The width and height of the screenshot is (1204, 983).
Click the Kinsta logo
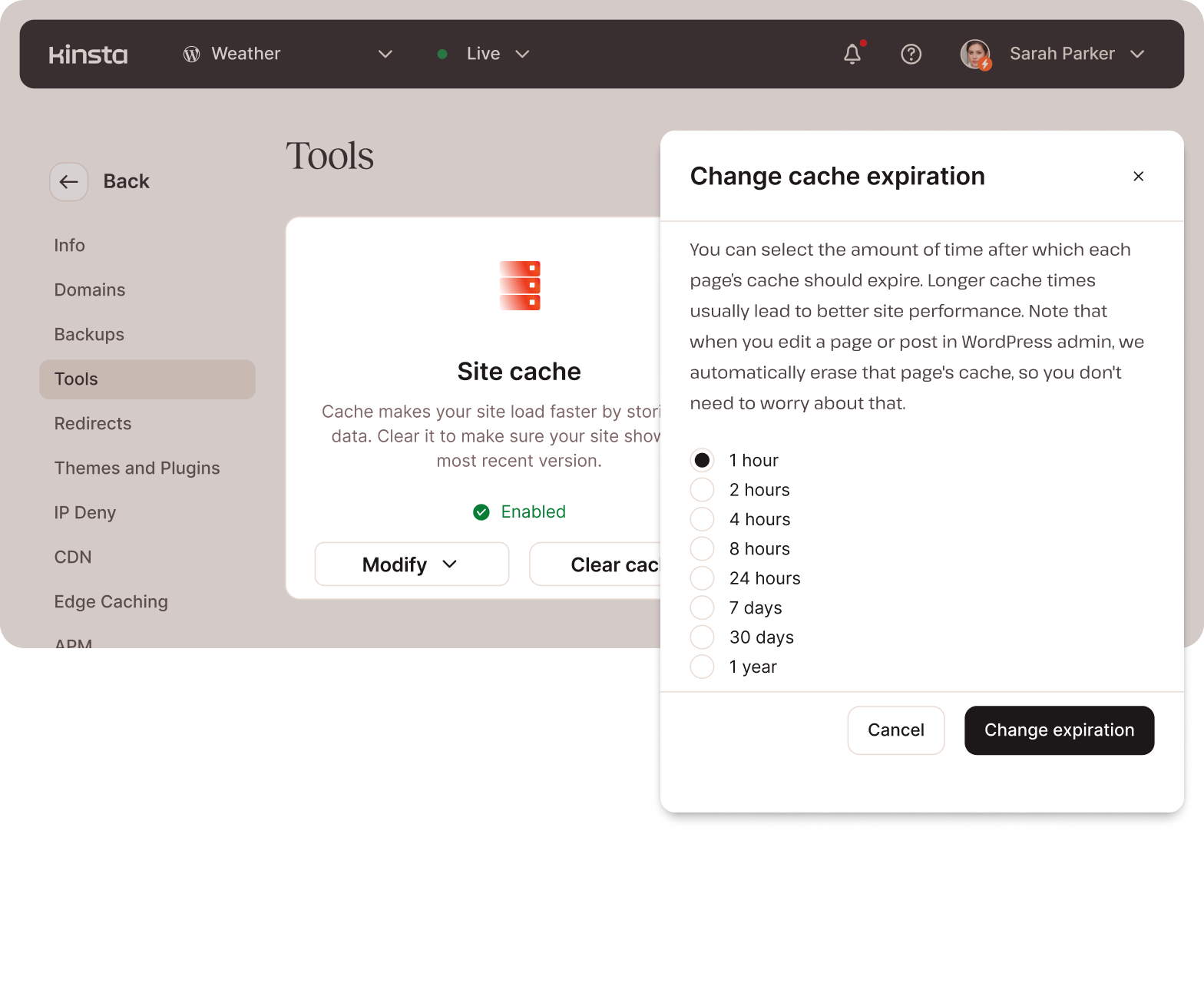tap(88, 55)
